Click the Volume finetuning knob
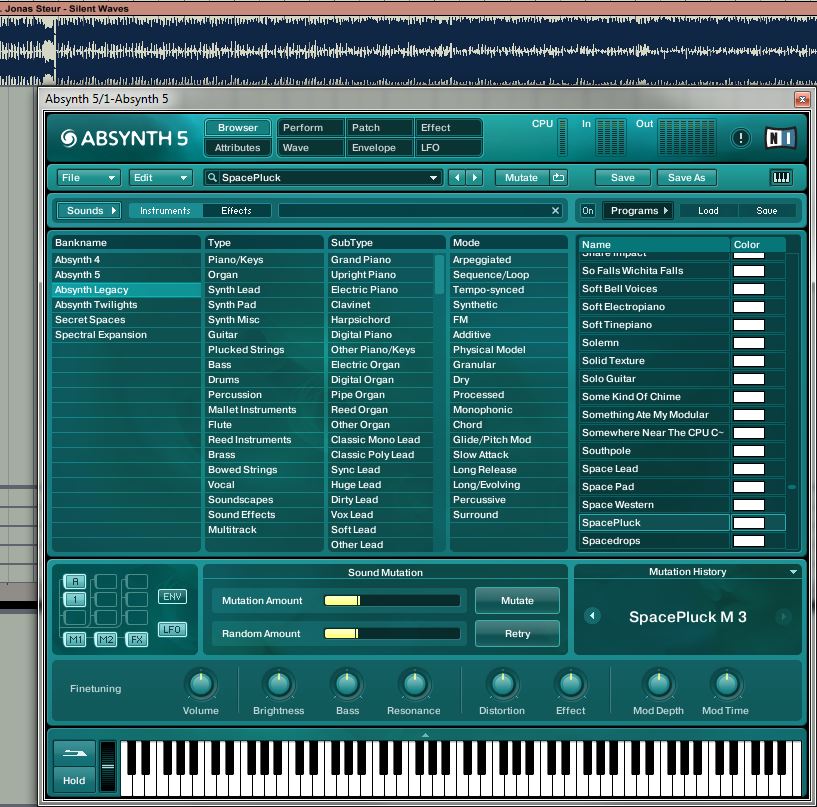The height and width of the screenshot is (807, 817). pos(201,684)
